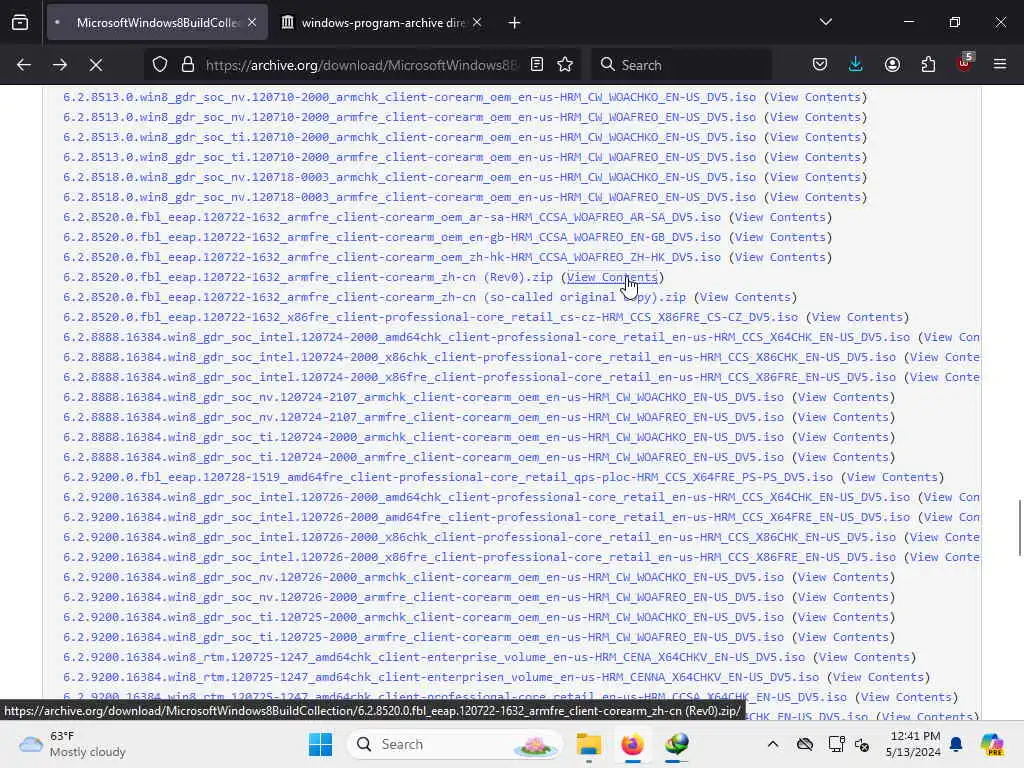Click the archive.org URL address bar
Image resolution: width=1024 pixels, height=768 pixels.
coord(360,65)
